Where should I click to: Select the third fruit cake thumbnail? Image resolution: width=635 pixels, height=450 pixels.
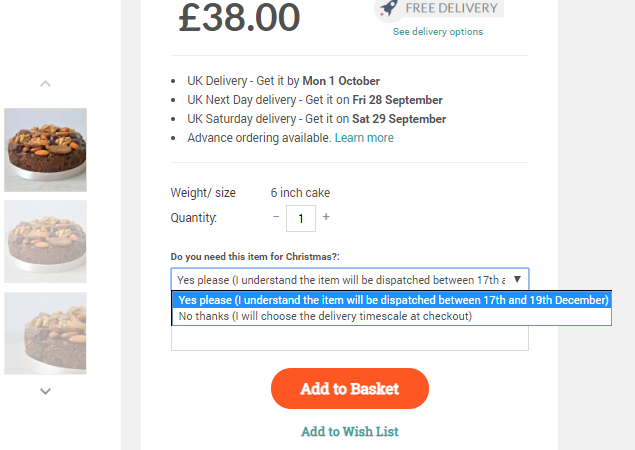click(45, 333)
